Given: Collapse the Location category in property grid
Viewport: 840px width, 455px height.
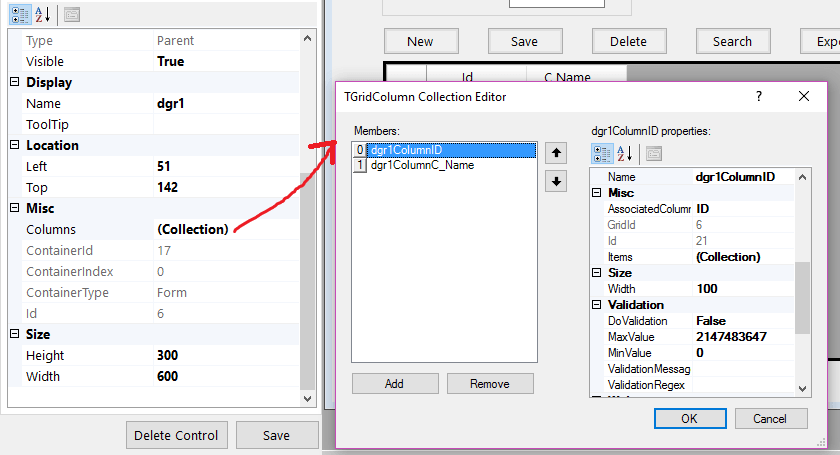Looking at the screenshot, I should (15, 145).
